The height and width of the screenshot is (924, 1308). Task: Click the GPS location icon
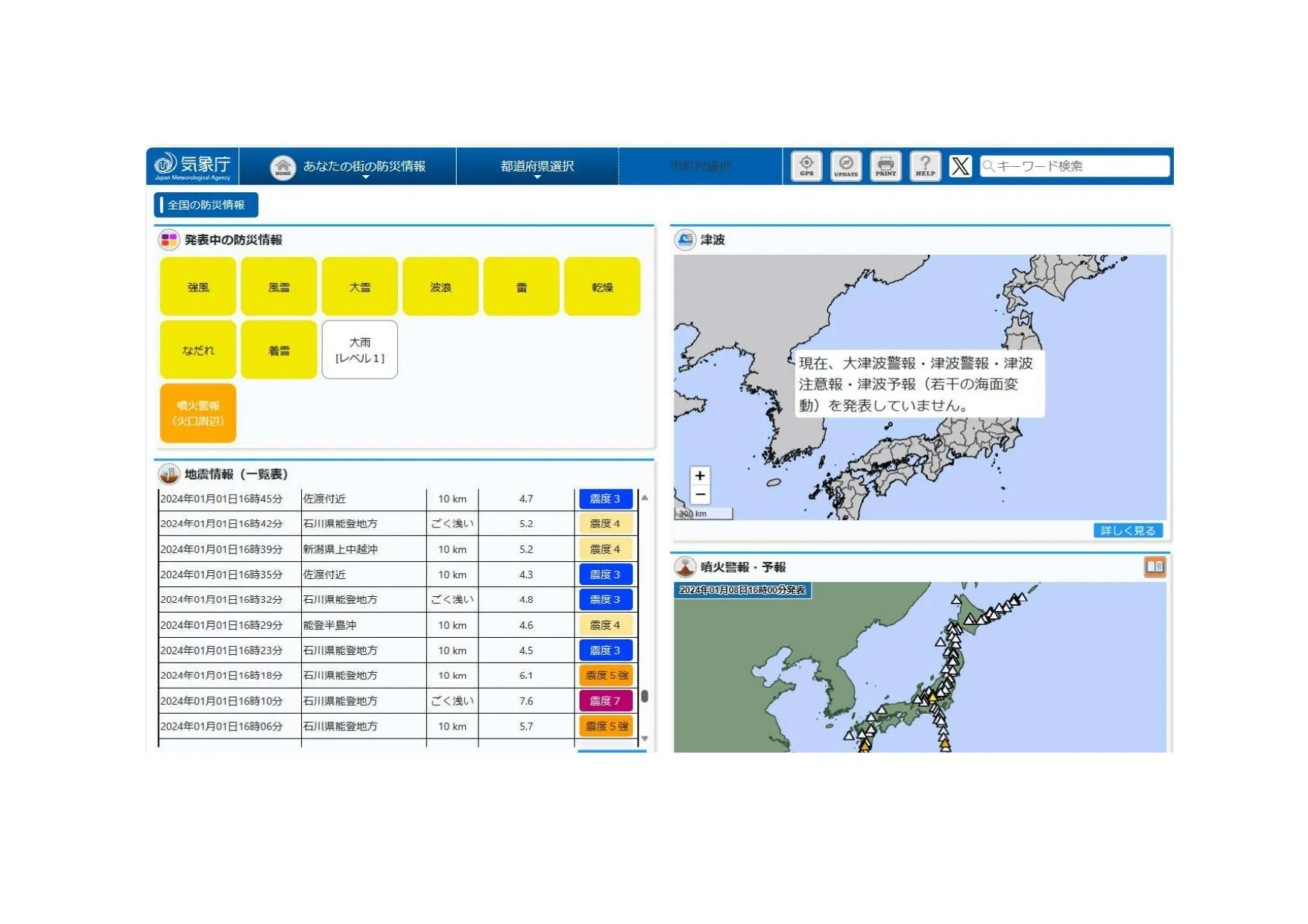tap(806, 165)
